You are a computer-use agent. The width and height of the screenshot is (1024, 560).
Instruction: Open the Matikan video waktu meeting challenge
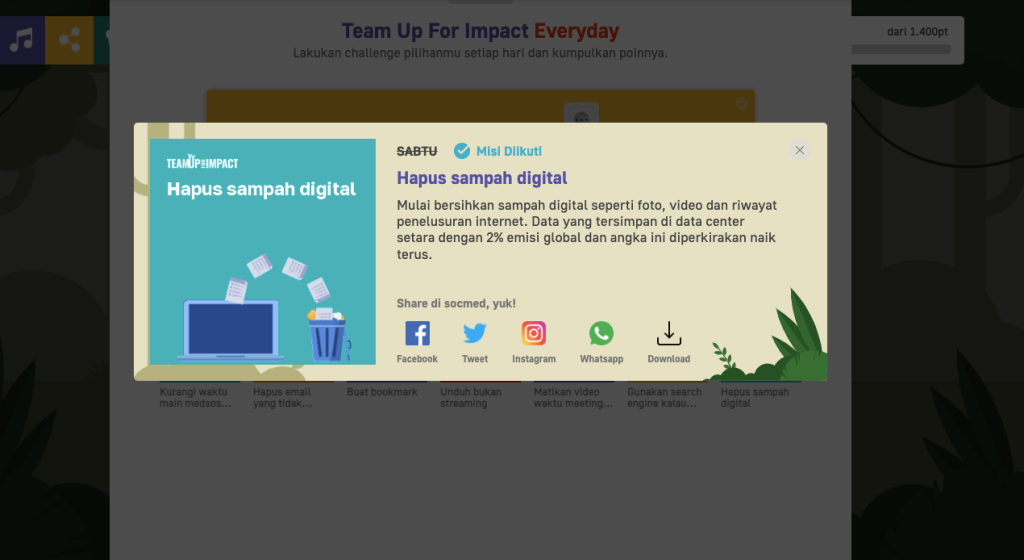pos(573,397)
